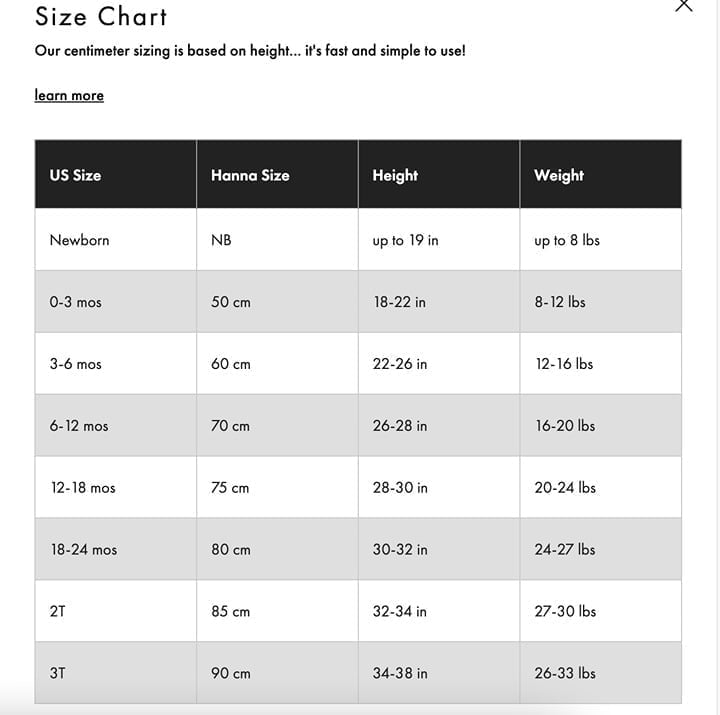
Task: Open the learn more link
Action: pos(69,95)
